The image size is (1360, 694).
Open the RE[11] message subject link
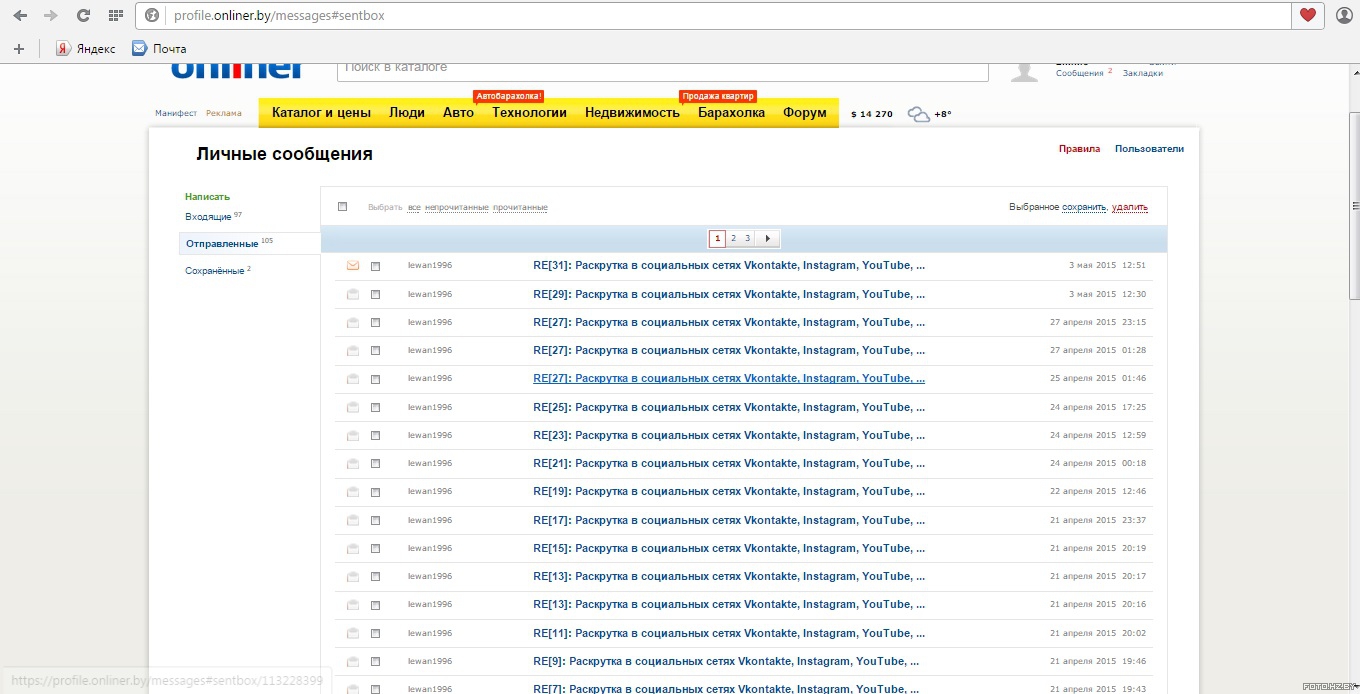[x=729, y=633]
